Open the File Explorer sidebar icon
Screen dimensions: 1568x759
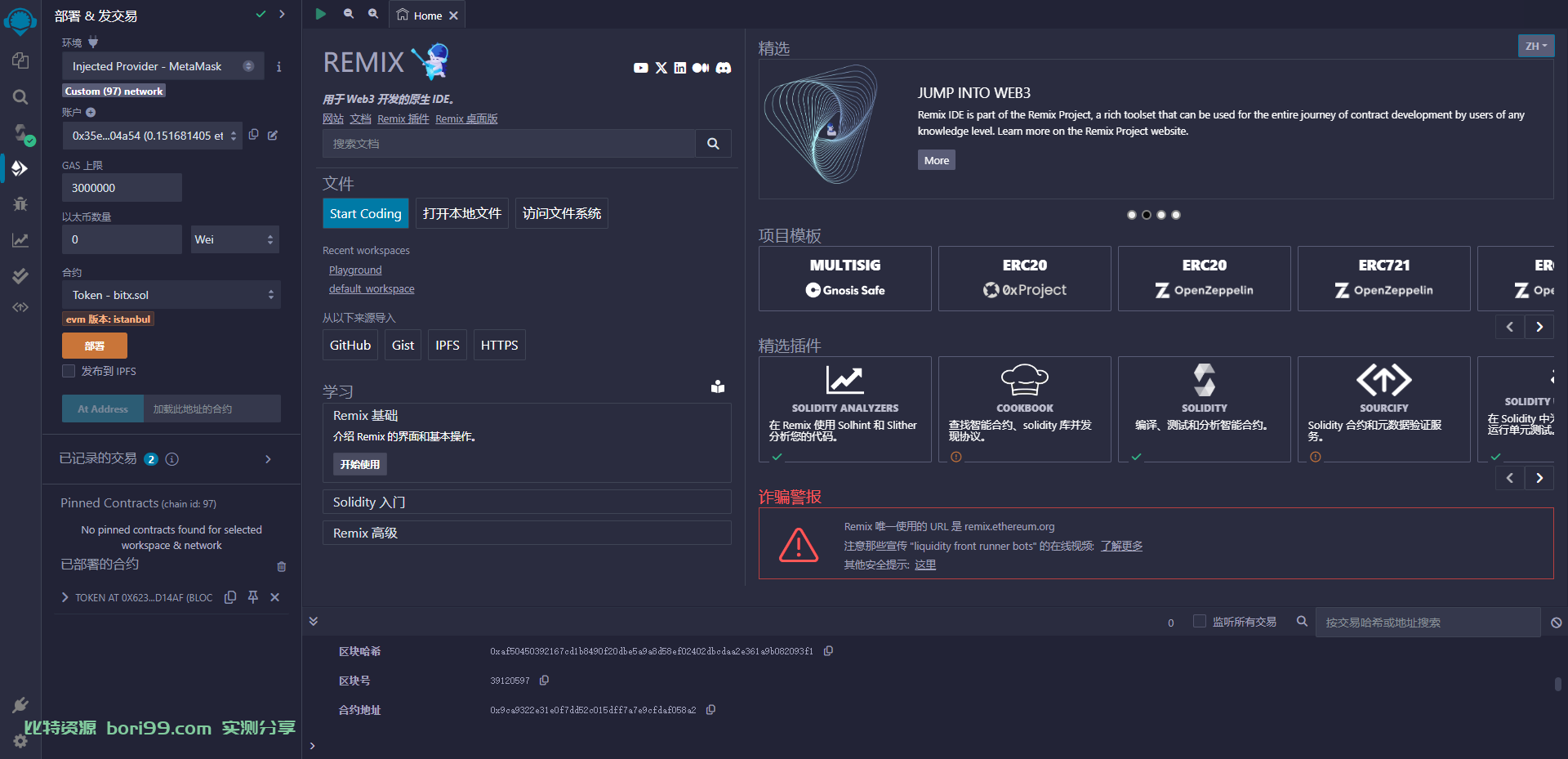point(20,61)
